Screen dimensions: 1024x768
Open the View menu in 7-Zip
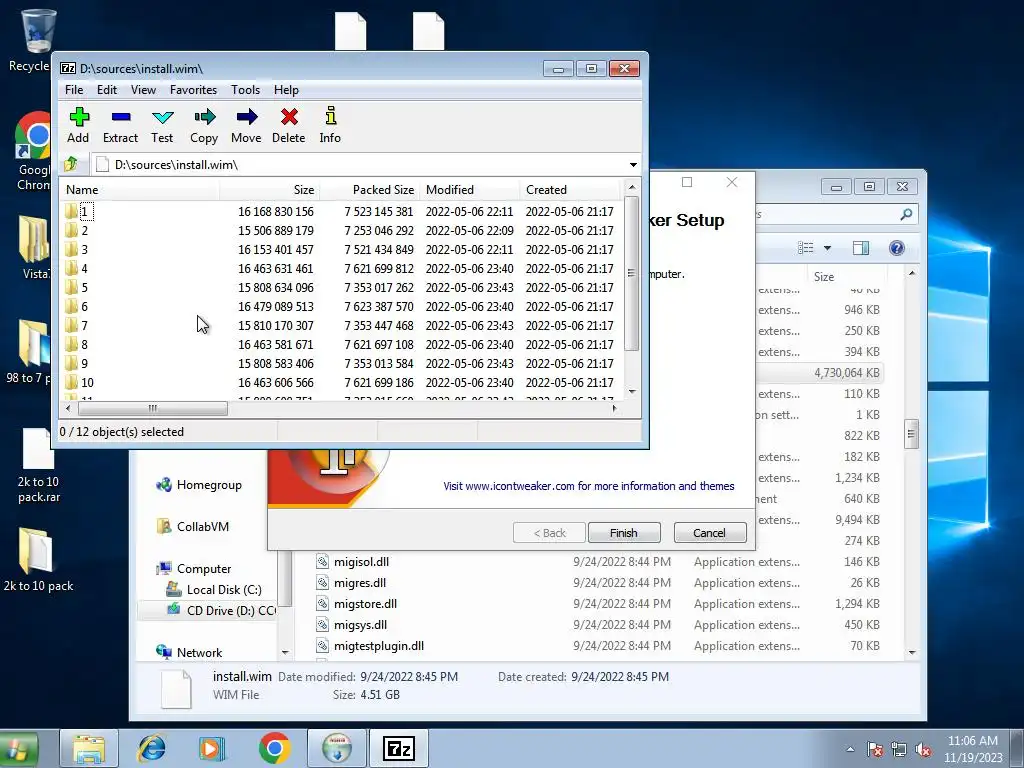(x=143, y=90)
